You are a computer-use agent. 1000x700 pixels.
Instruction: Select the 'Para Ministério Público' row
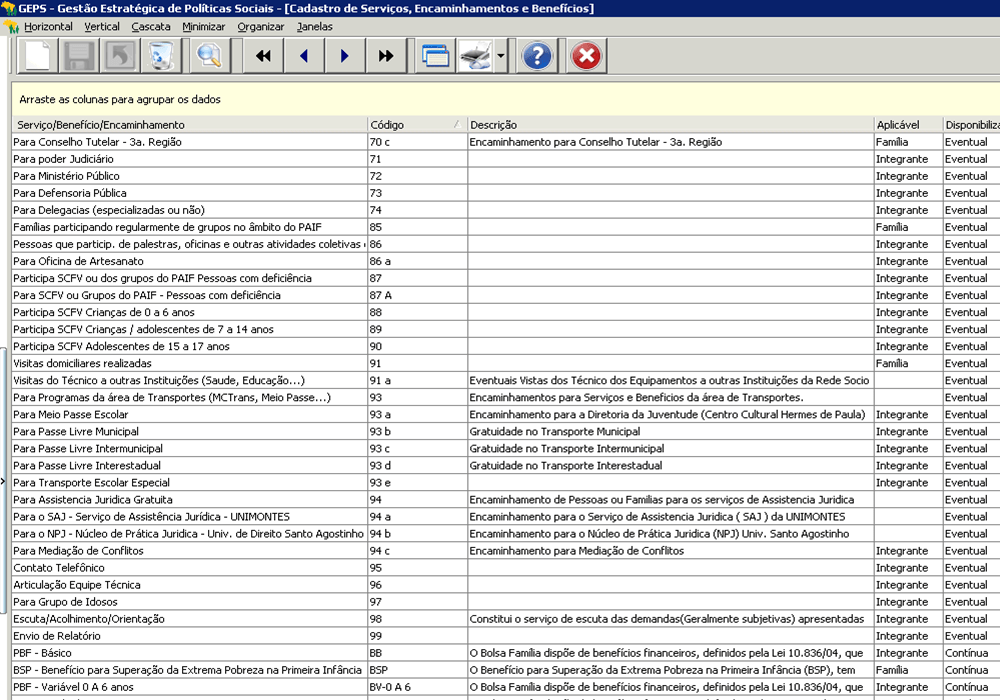pyautogui.click(x=506, y=176)
